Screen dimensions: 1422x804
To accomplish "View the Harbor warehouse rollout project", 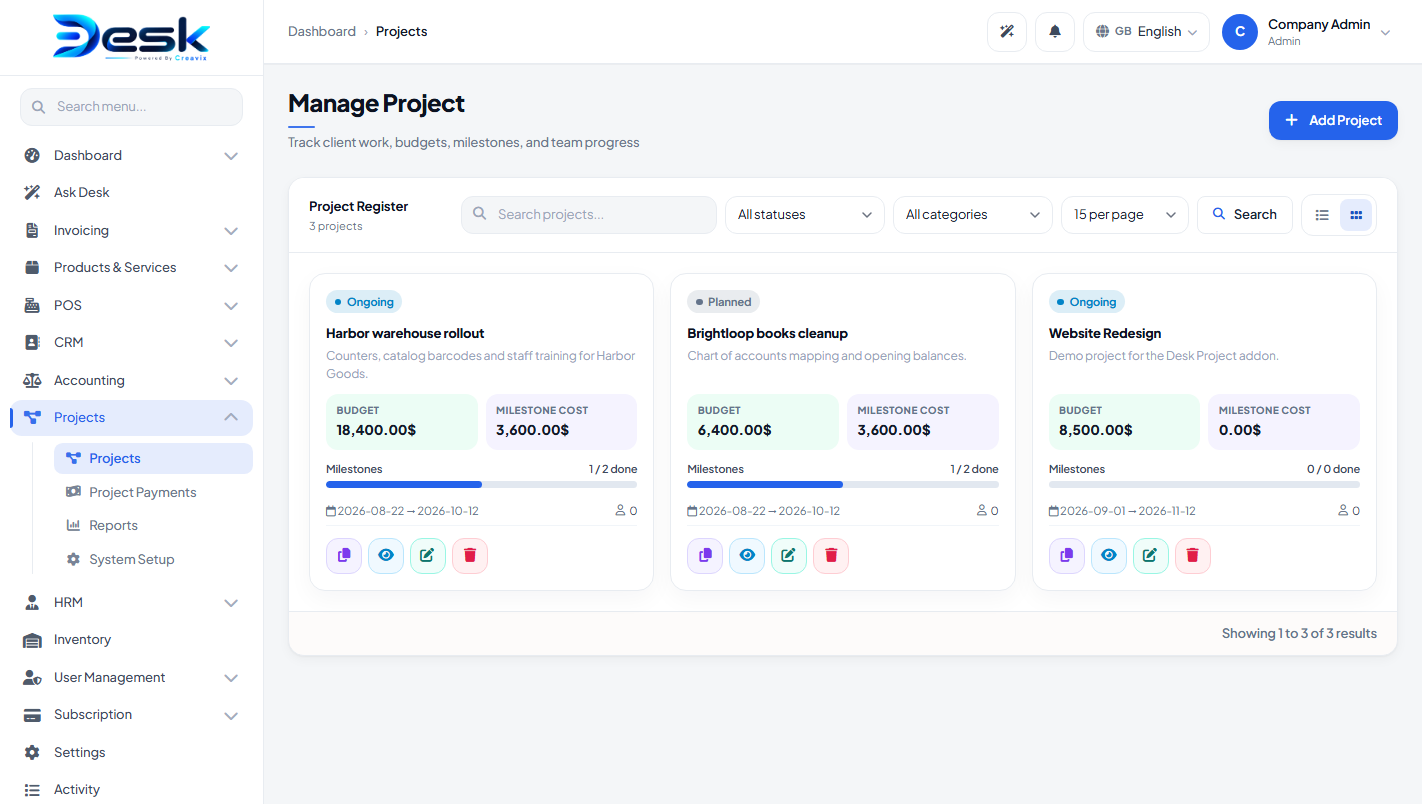I will tap(386, 556).
